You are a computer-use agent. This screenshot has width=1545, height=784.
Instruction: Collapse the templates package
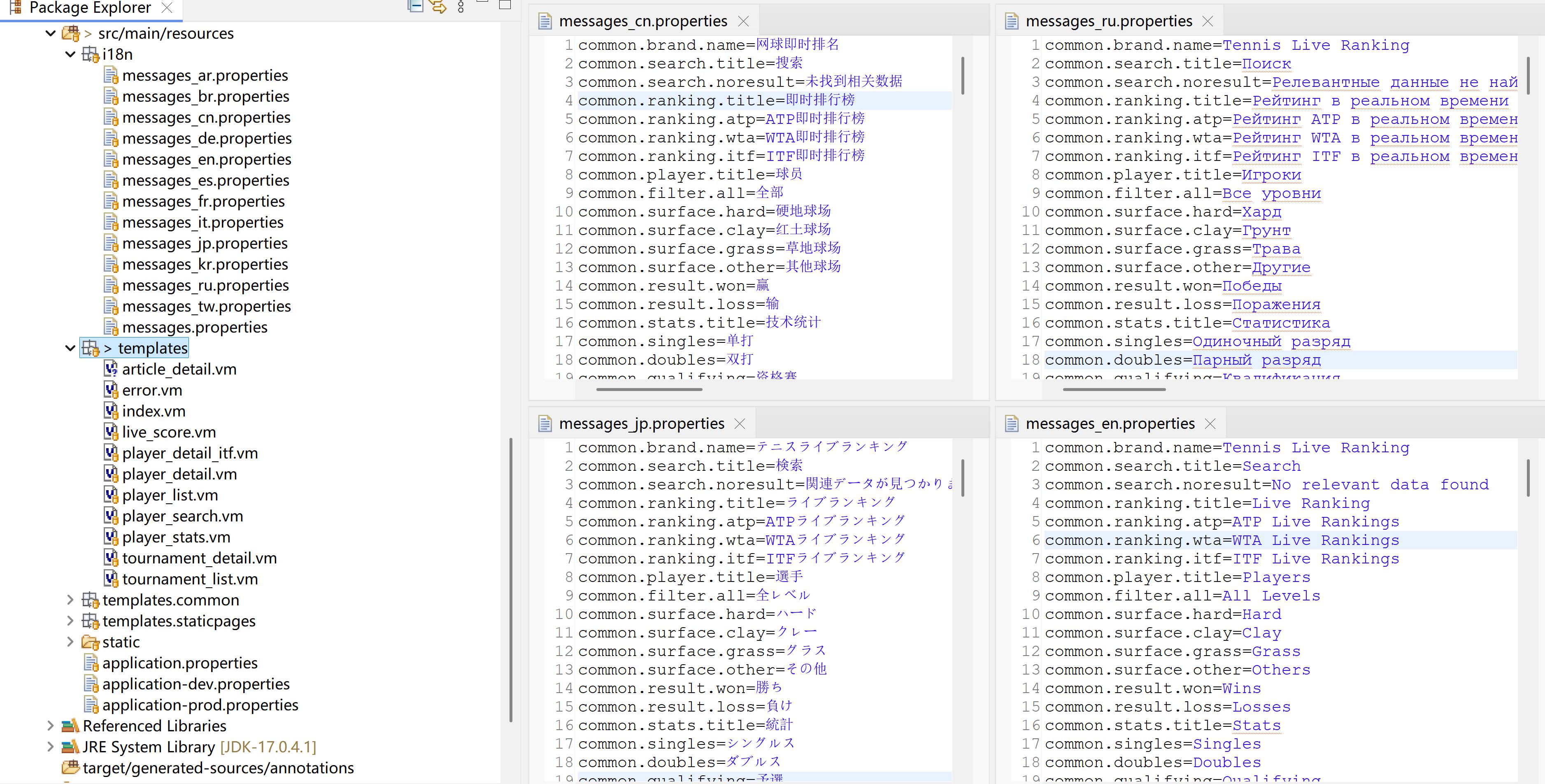pyautogui.click(x=70, y=348)
